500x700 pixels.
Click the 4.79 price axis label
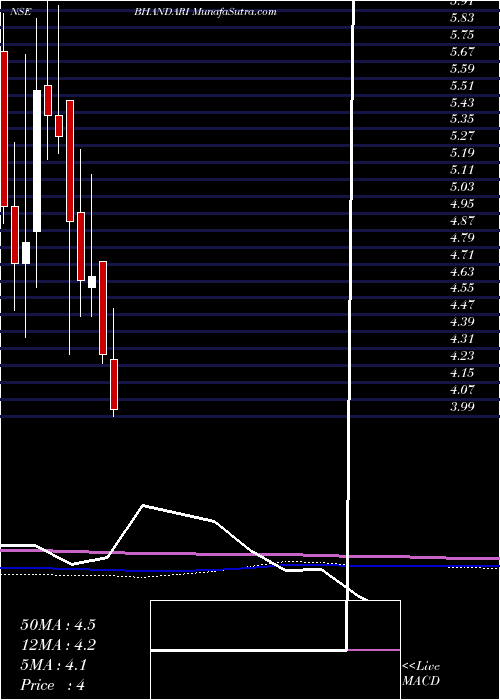tap(462, 238)
